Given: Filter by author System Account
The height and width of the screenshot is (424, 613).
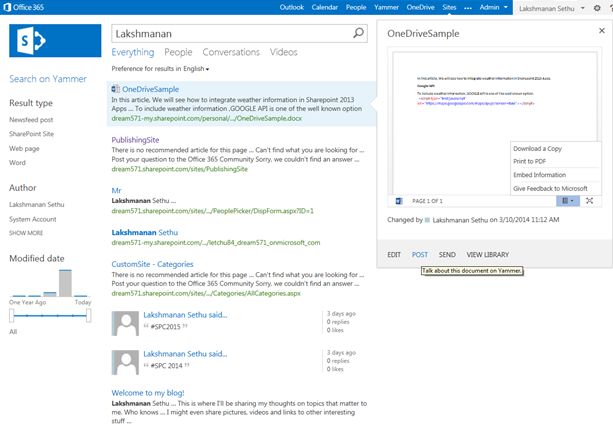Looking at the screenshot, I should coord(33,219).
